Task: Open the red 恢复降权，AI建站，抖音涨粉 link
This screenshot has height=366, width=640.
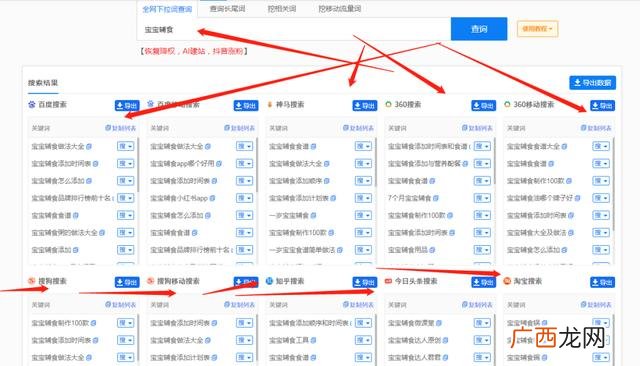Action: pos(194,51)
